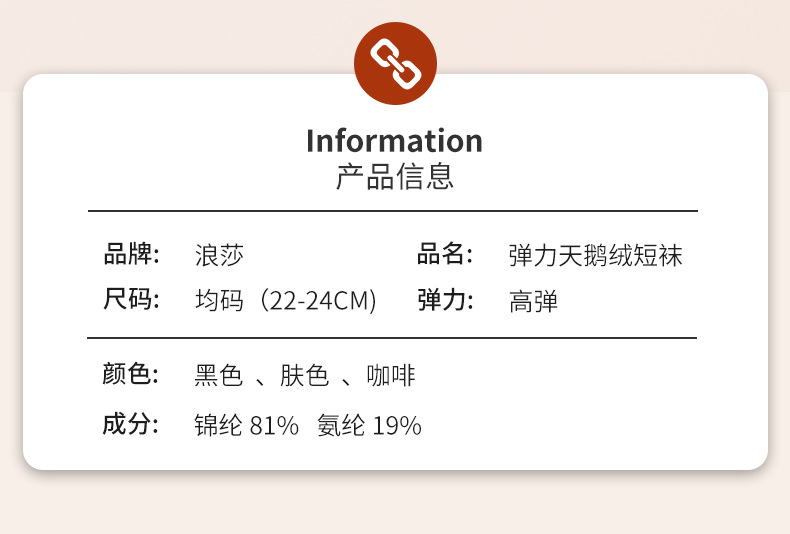The image size is (790, 534).
Task: Click the brand name 浪莎
Action: (x=219, y=256)
